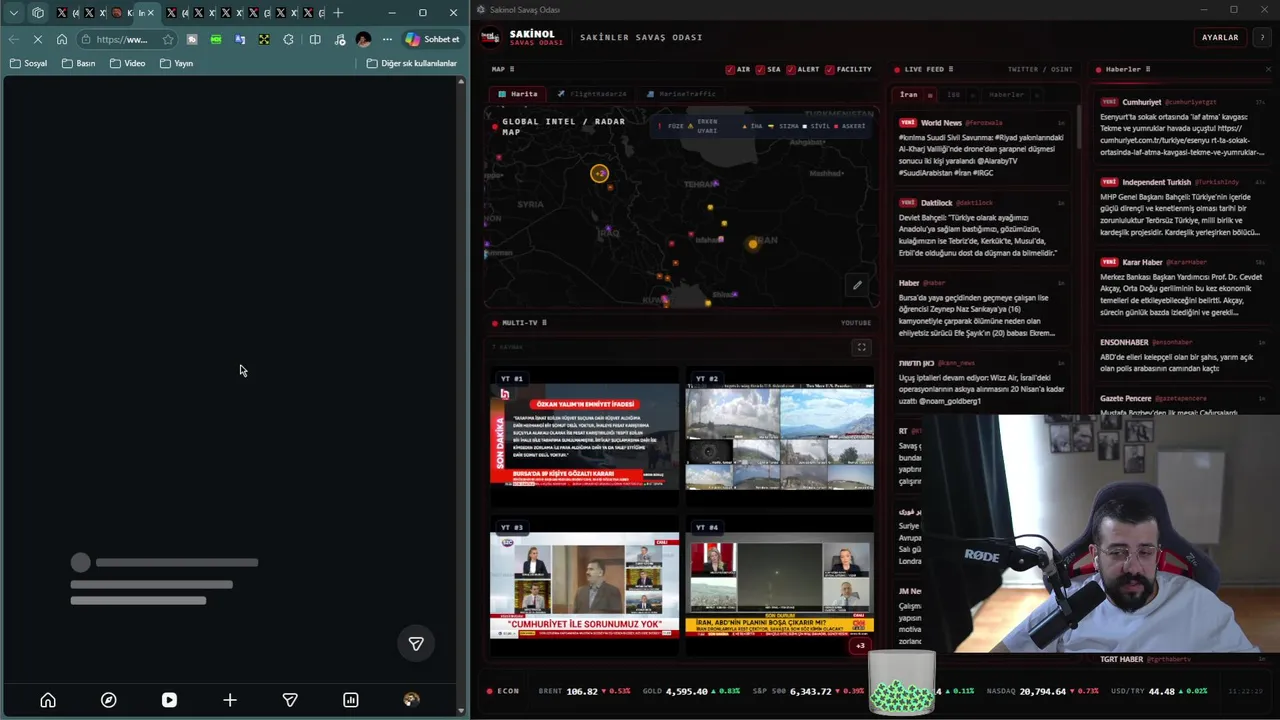Open the Video bookmarks folder
The height and width of the screenshot is (720, 1280).
(127, 63)
